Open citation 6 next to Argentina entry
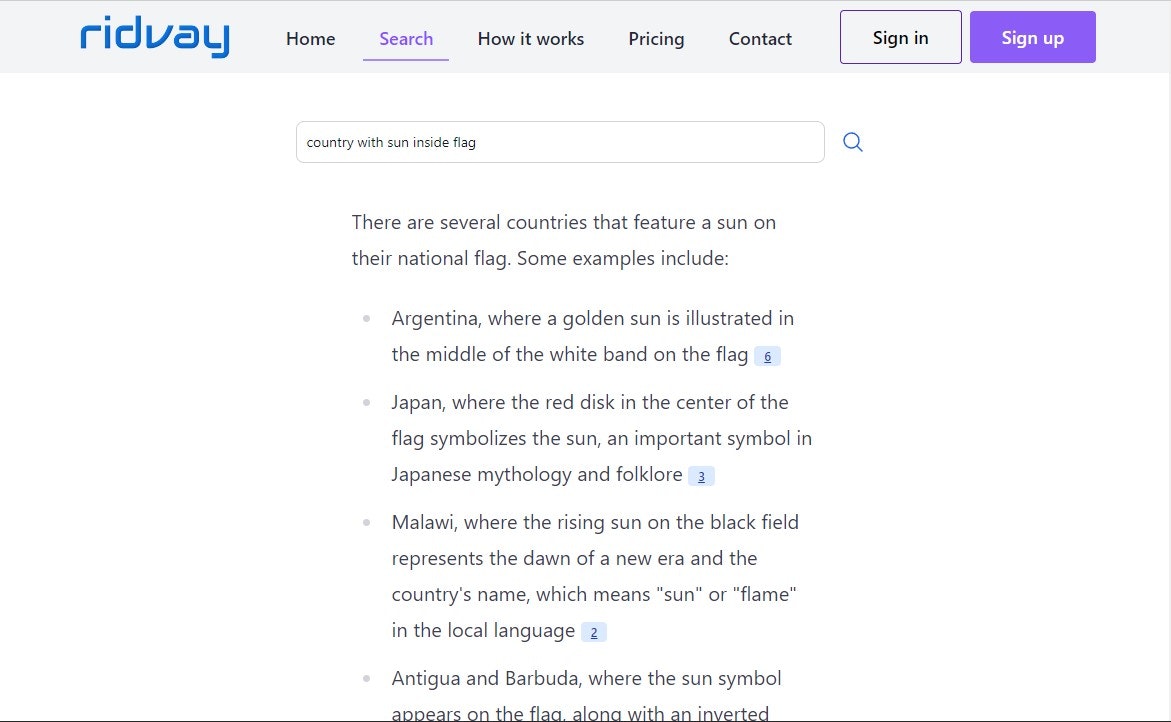 [x=767, y=357]
